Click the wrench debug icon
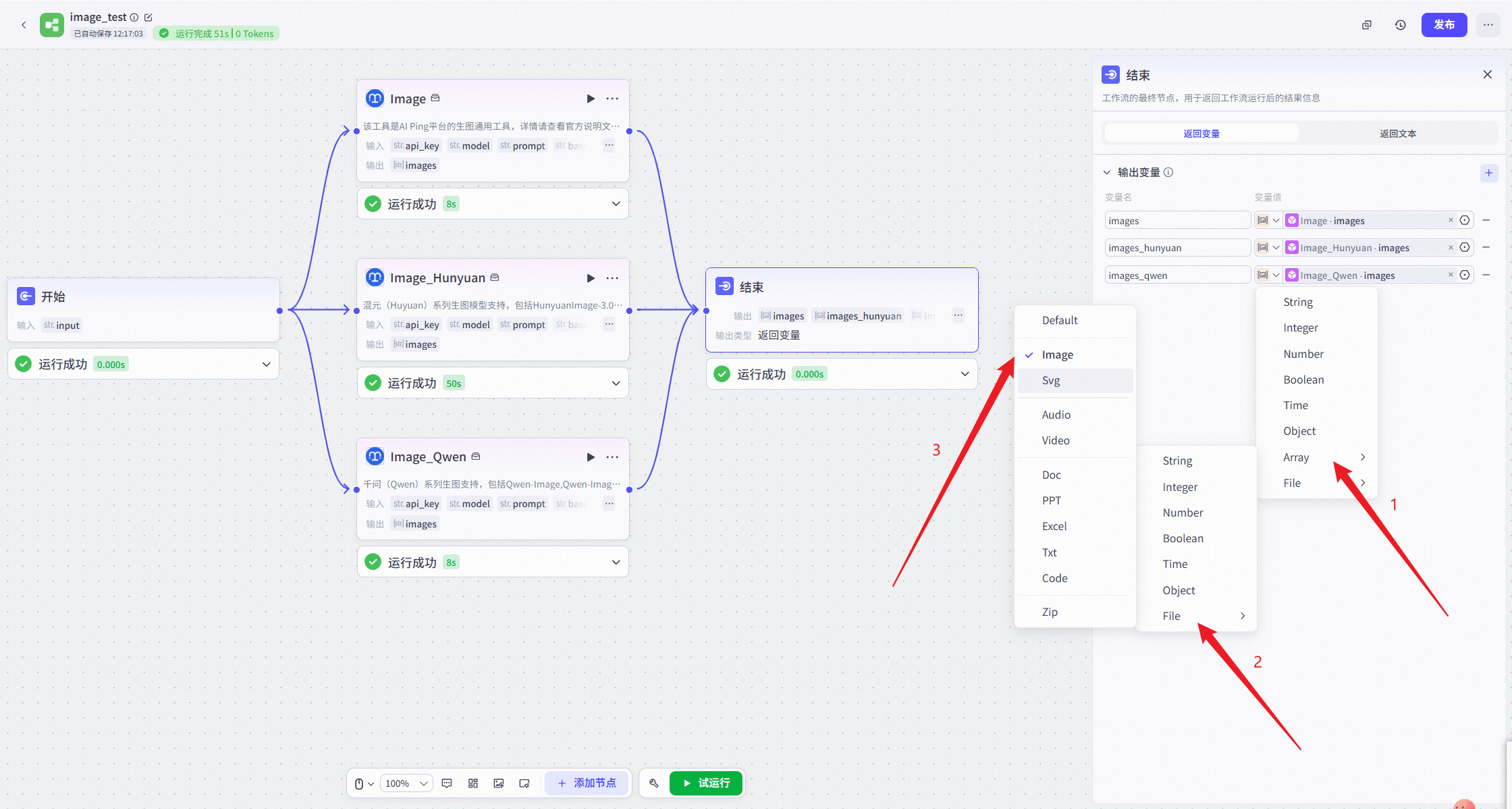 pos(653,783)
